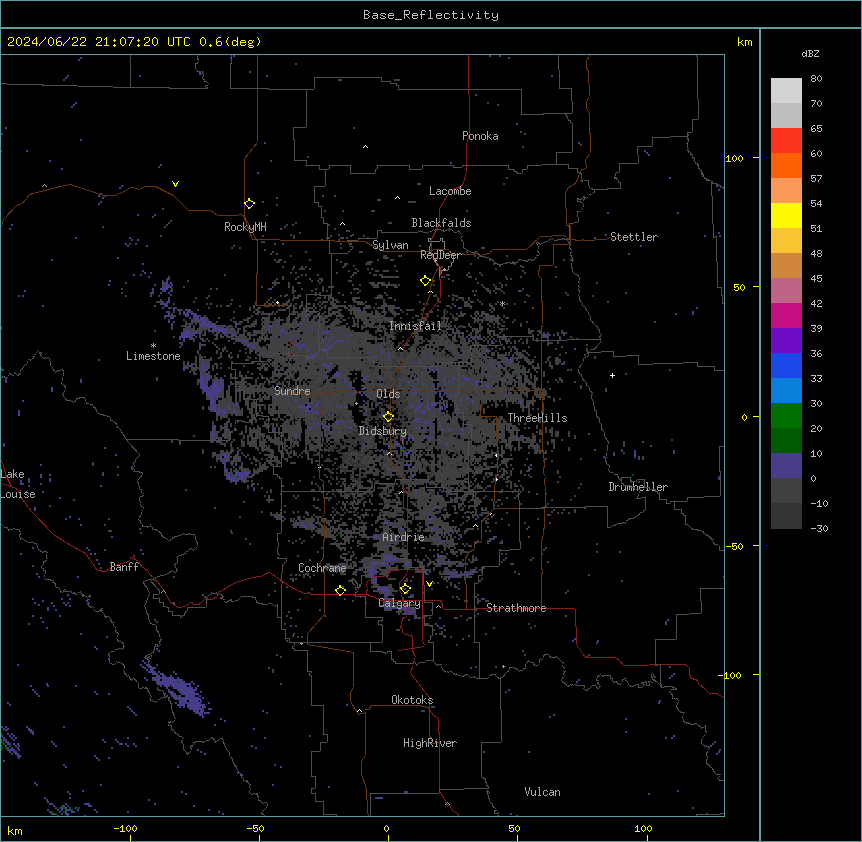Click the Okotoks label
The width and height of the screenshot is (862, 842).
pyautogui.click(x=412, y=700)
